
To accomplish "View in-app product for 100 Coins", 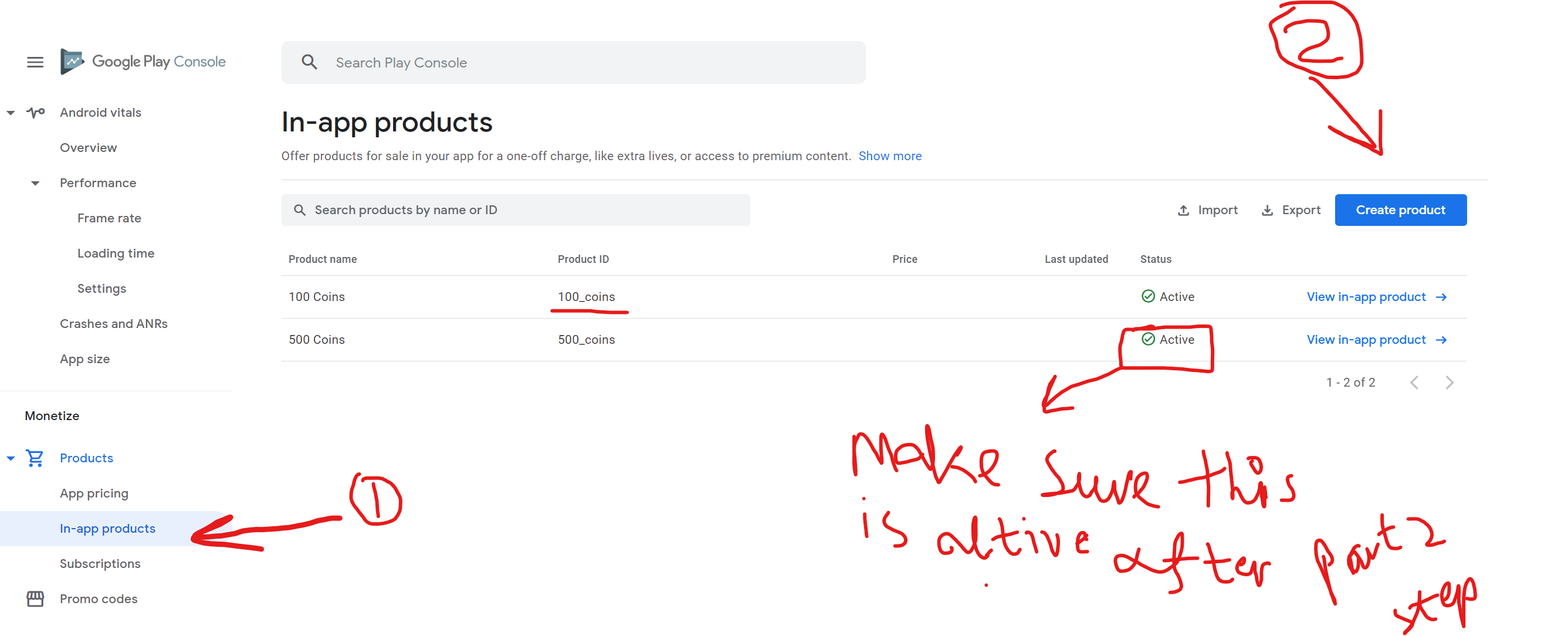I will (x=1376, y=297).
